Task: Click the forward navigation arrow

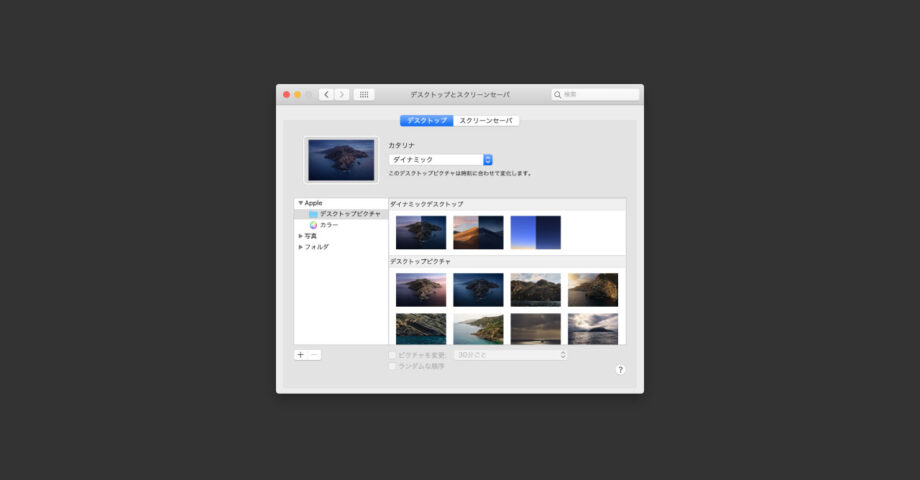Action: (342, 94)
